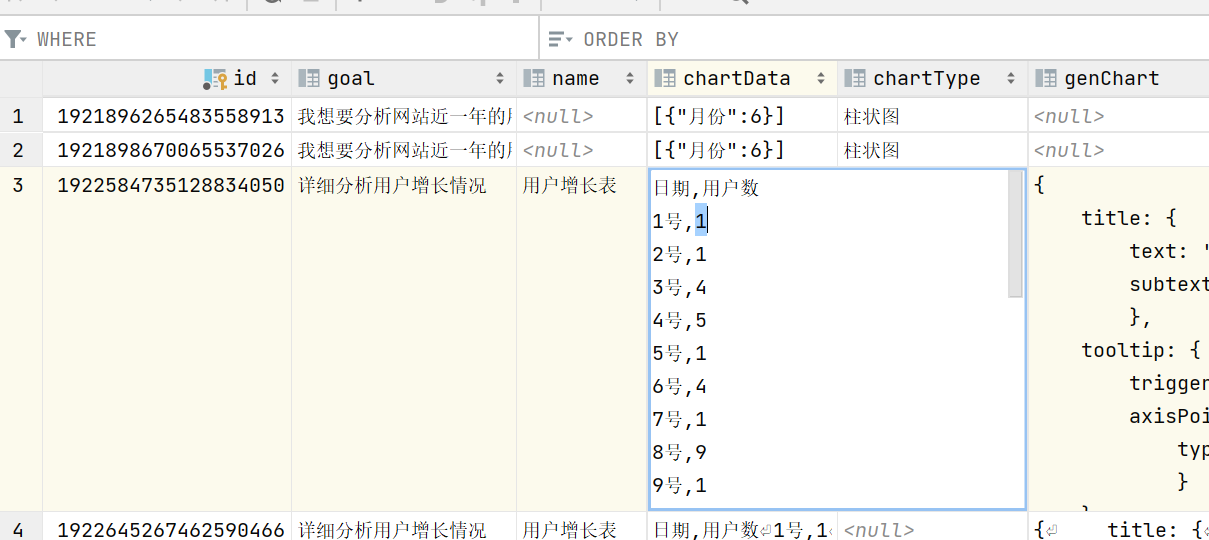
Task: Click the ORDER BY sort icon
Action: [560, 39]
